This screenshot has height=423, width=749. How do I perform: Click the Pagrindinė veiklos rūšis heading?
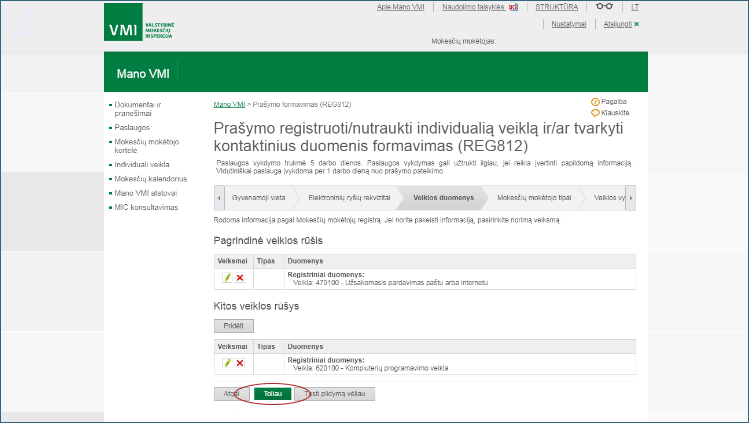[268, 241]
